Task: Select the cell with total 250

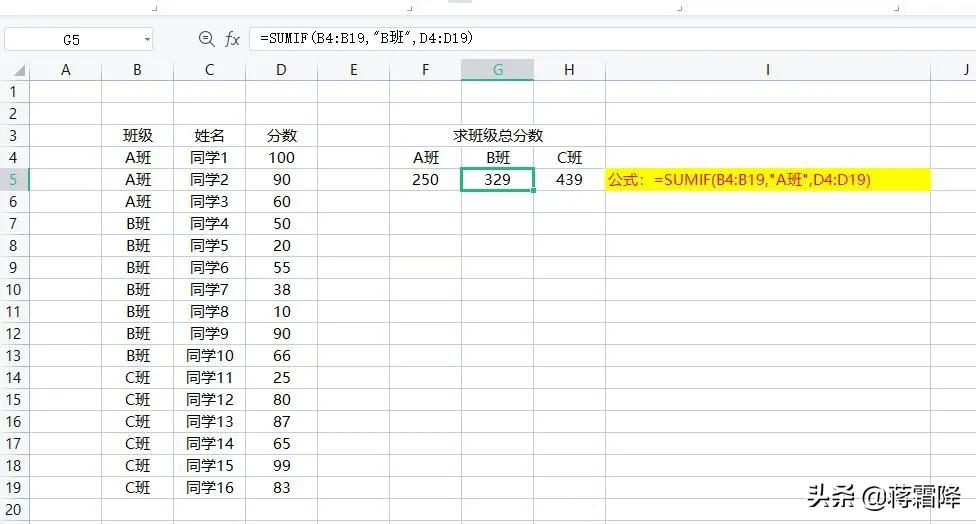Action: (425, 180)
